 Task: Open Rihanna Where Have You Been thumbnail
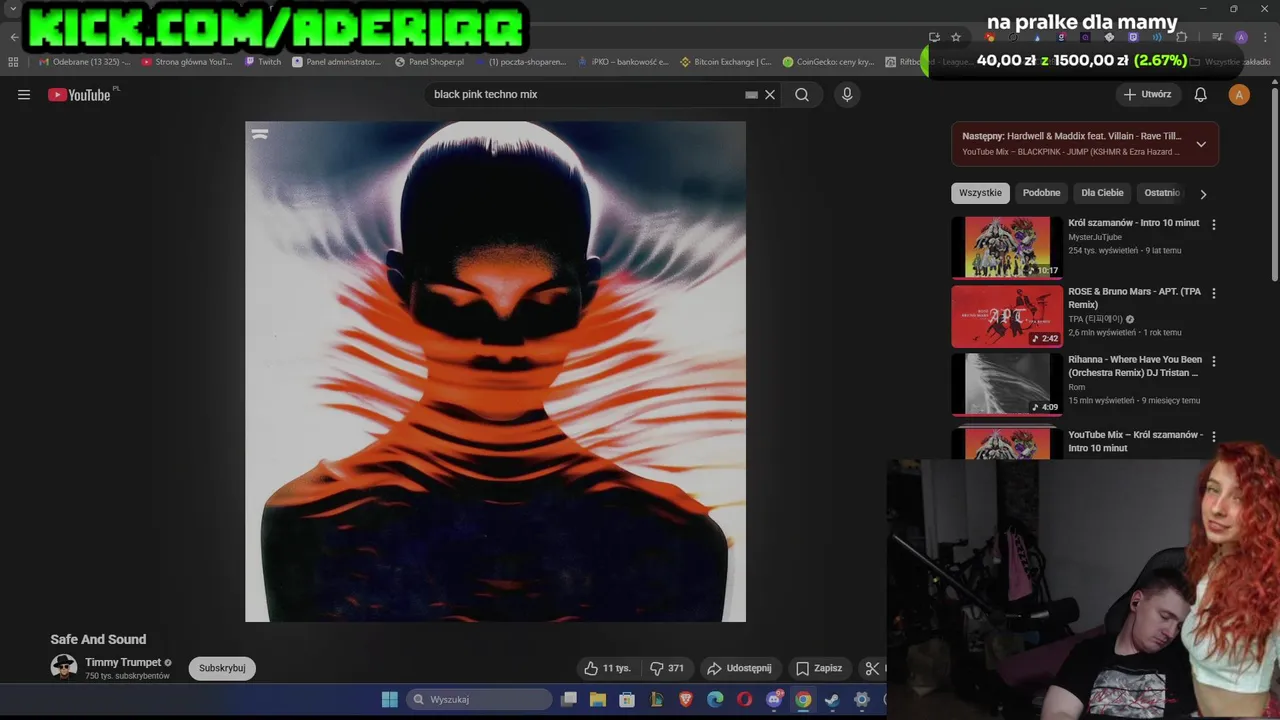(x=1007, y=384)
